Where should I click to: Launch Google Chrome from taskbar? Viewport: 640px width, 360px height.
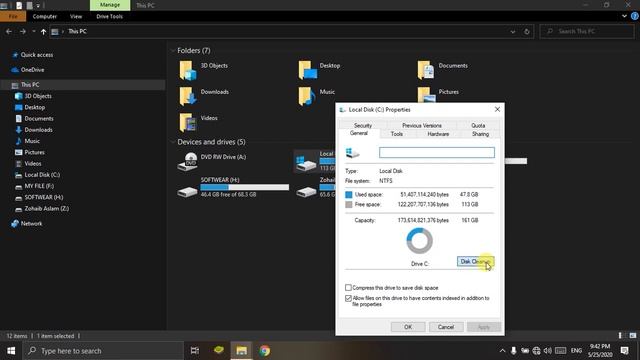(x=264, y=351)
